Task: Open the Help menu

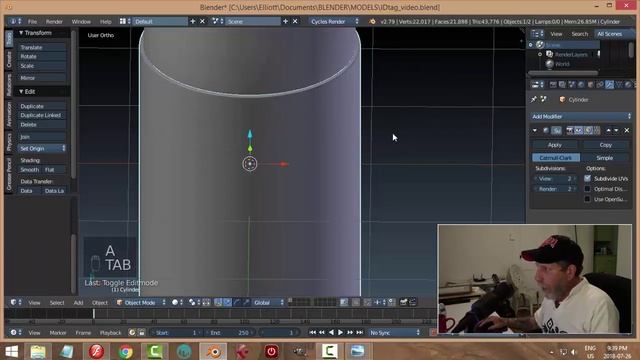Action: [105, 21]
